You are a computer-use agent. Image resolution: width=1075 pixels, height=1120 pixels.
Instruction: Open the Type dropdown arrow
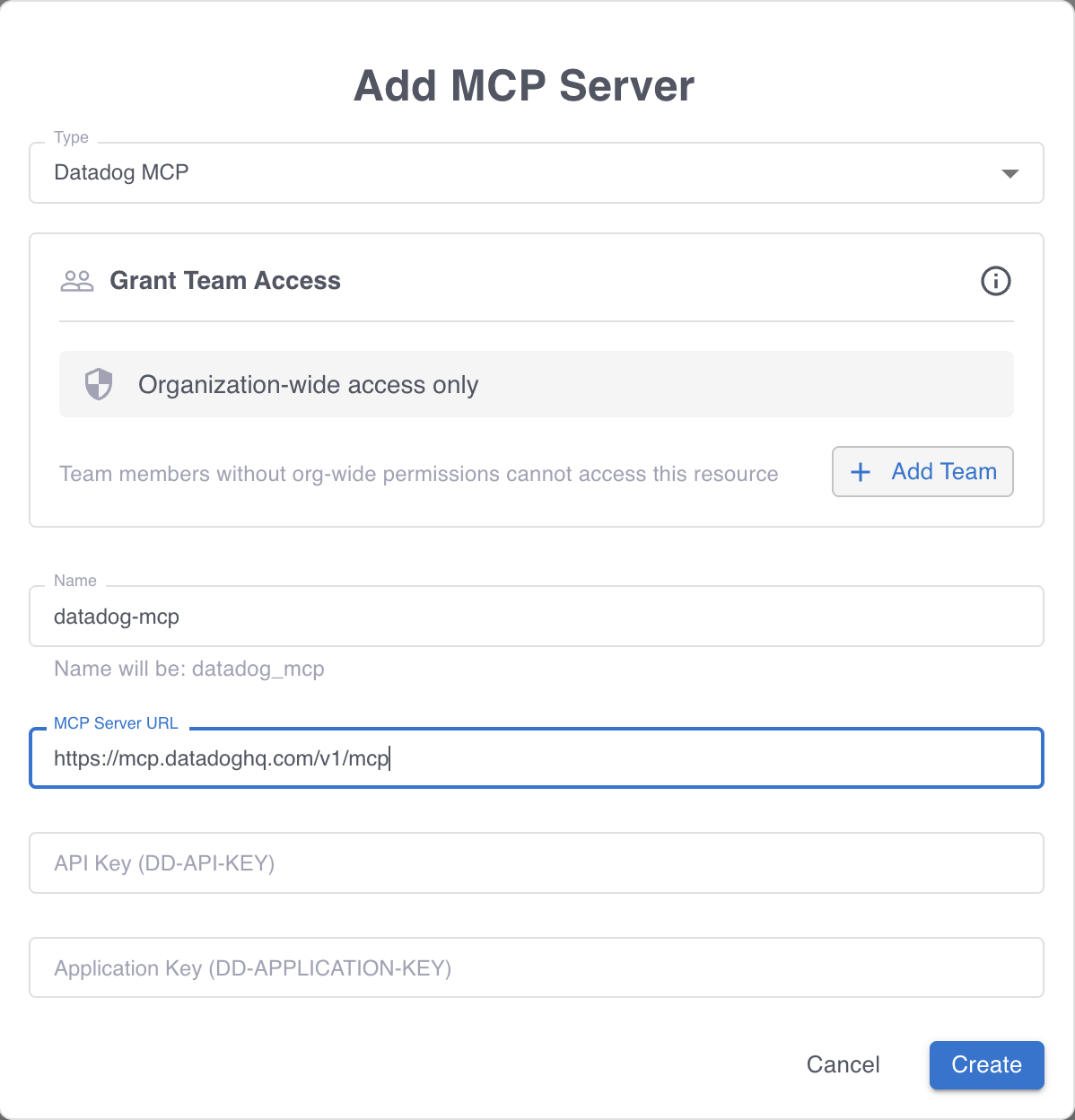click(x=1010, y=173)
